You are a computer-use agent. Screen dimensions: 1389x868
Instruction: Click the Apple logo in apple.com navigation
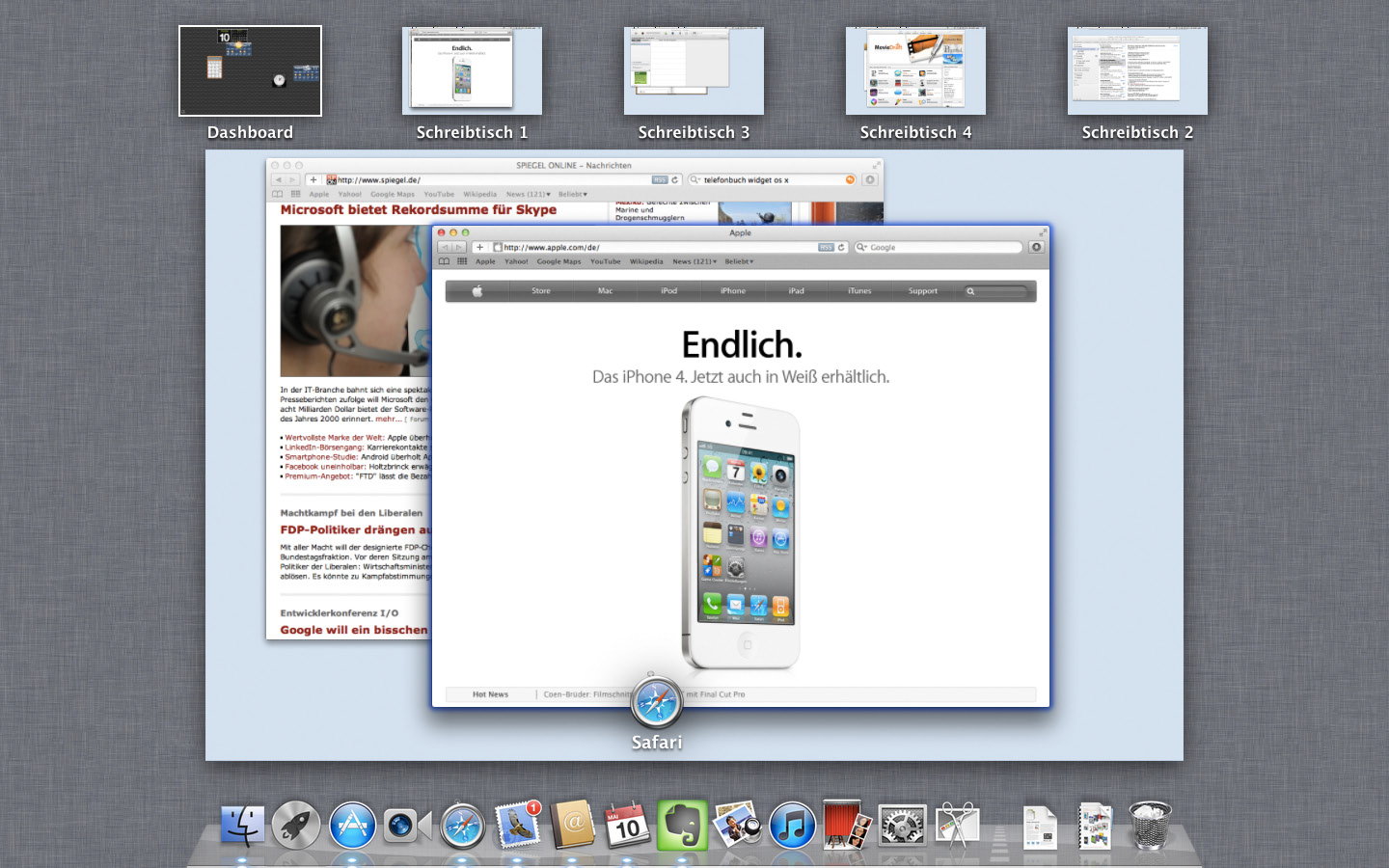[x=477, y=291]
